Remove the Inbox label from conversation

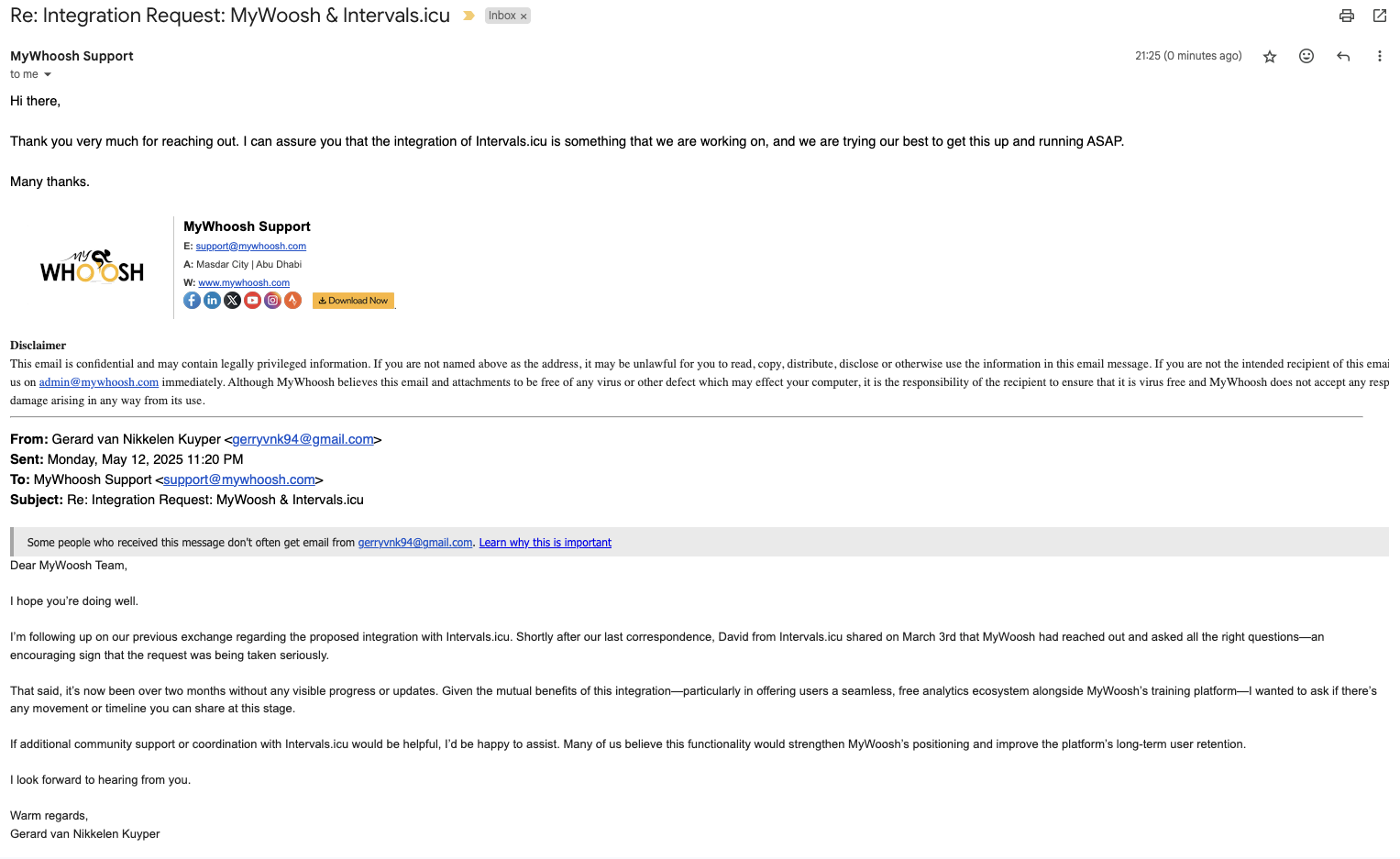(524, 17)
